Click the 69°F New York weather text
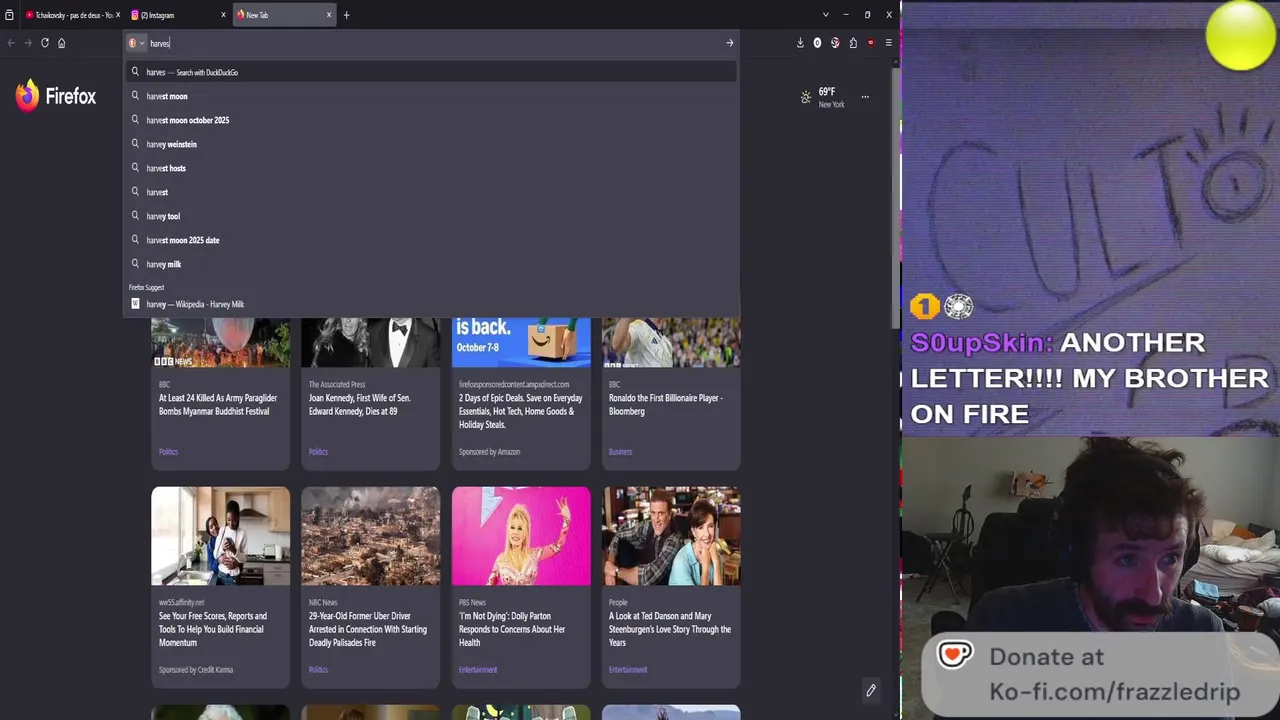The image size is (1280, 720). tap(830, 97)
